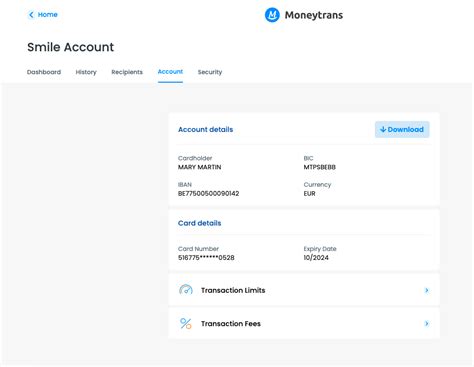
Task: Return to Home via the link
Action: (x=48, y=15)
